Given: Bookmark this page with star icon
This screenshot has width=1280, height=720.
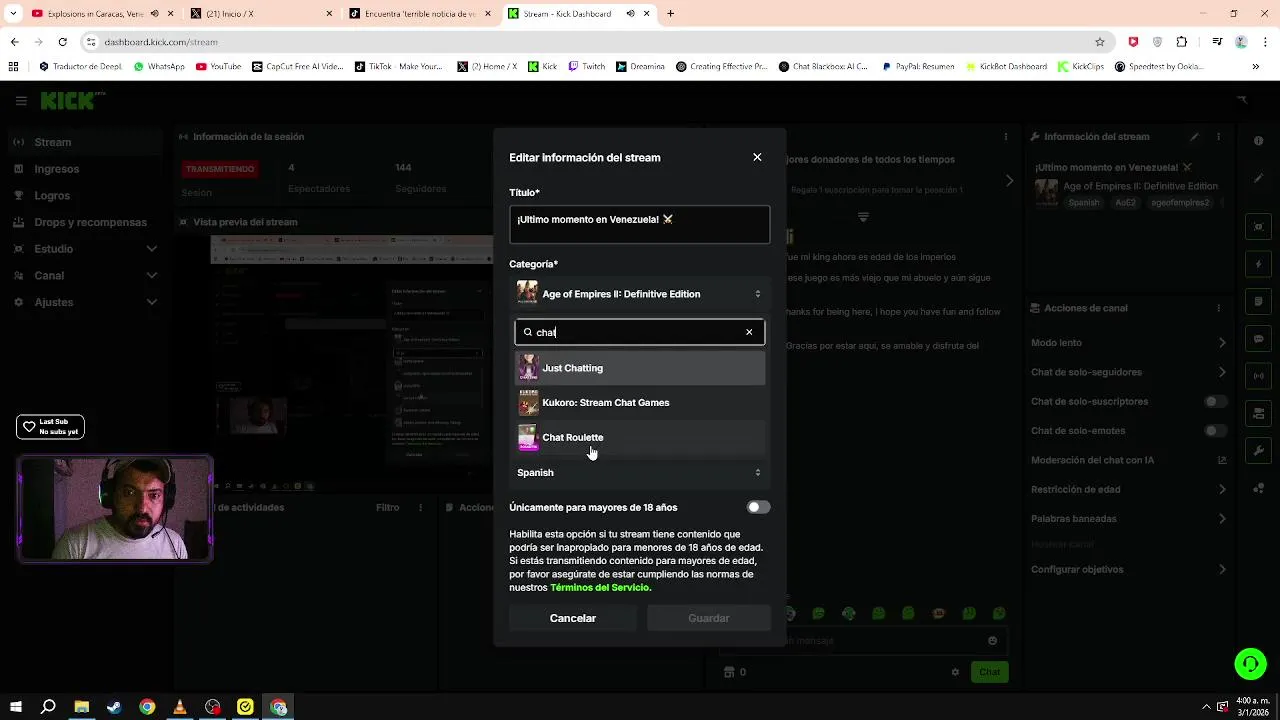Looking at the screenshot, I should [x=1100, y=42].
